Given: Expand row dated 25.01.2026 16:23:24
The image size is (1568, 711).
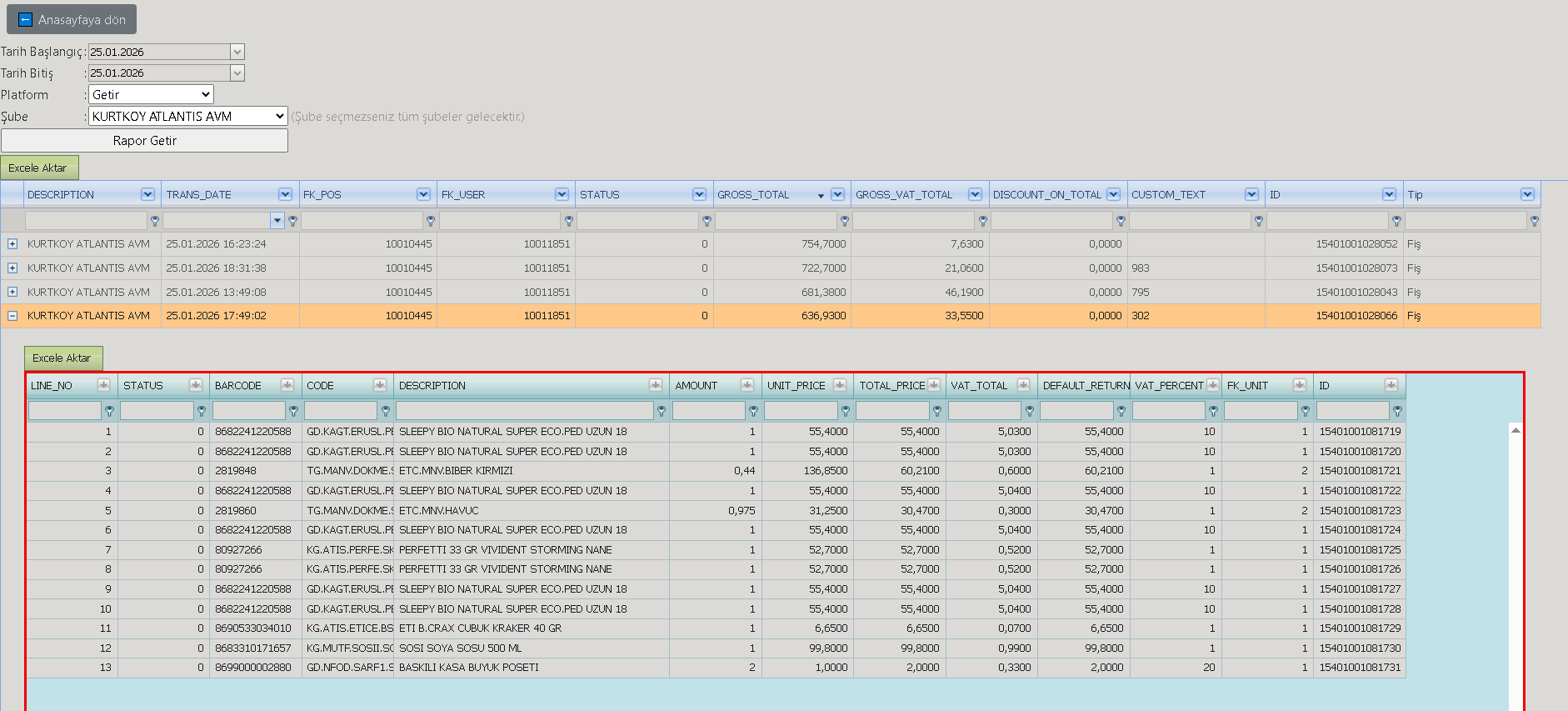Looking at the screenshot, I should [12, 244].
